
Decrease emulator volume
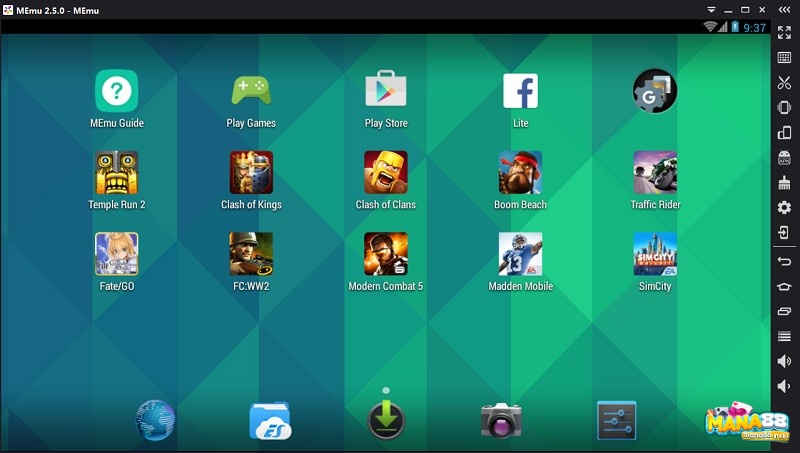point(783,386)
